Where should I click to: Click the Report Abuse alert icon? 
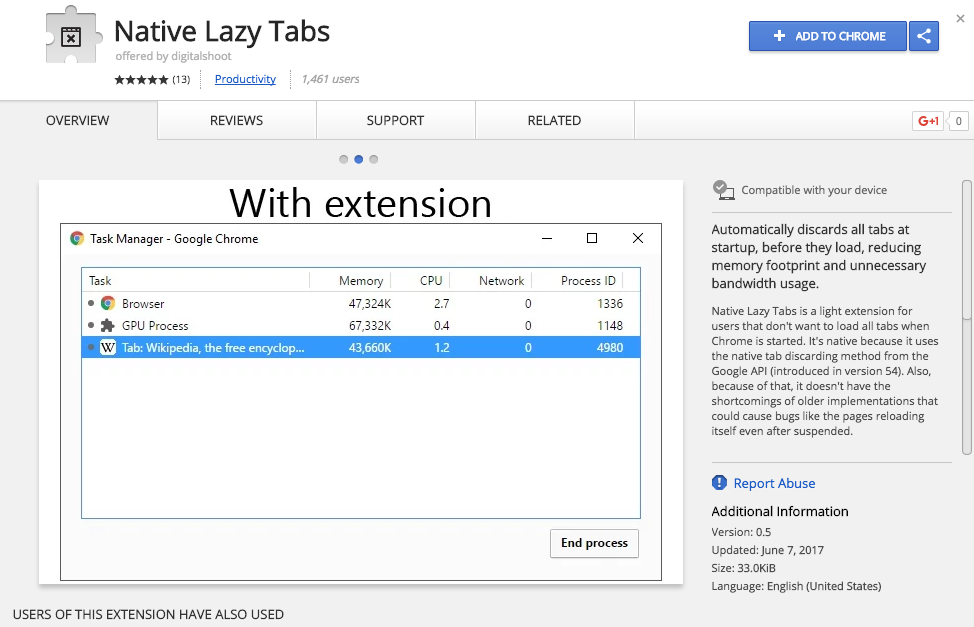pos(719,483)
